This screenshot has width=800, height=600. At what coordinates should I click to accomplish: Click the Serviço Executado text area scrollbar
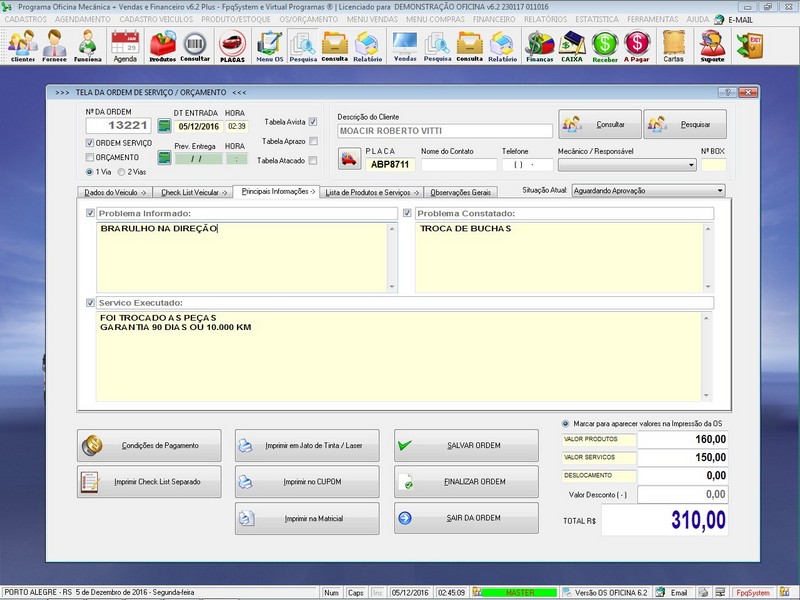pos(708,356)
